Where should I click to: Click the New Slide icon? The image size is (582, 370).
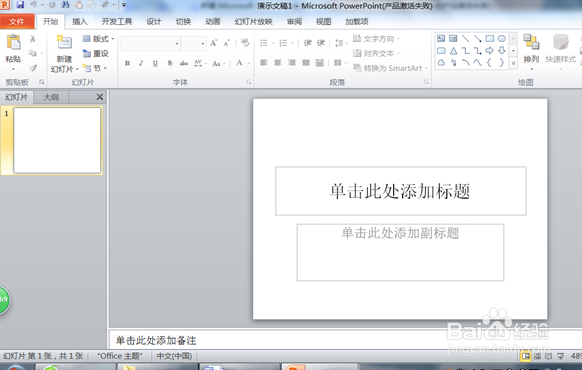coord(64,43)
